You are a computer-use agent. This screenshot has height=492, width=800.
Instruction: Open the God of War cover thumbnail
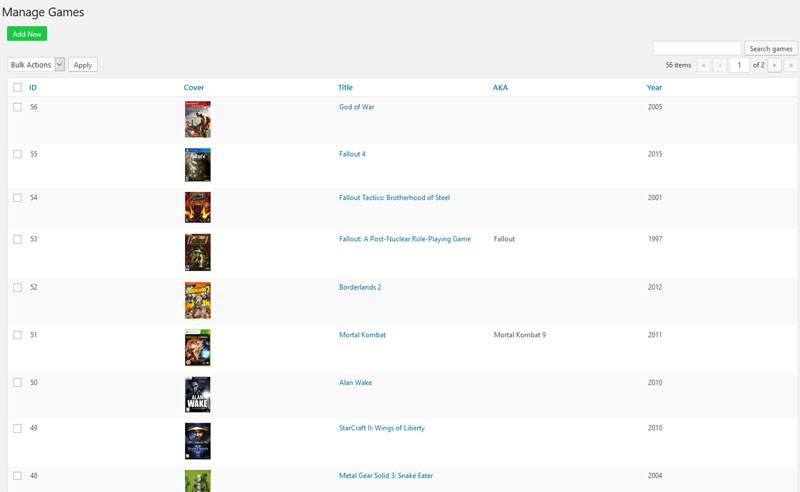197,119
